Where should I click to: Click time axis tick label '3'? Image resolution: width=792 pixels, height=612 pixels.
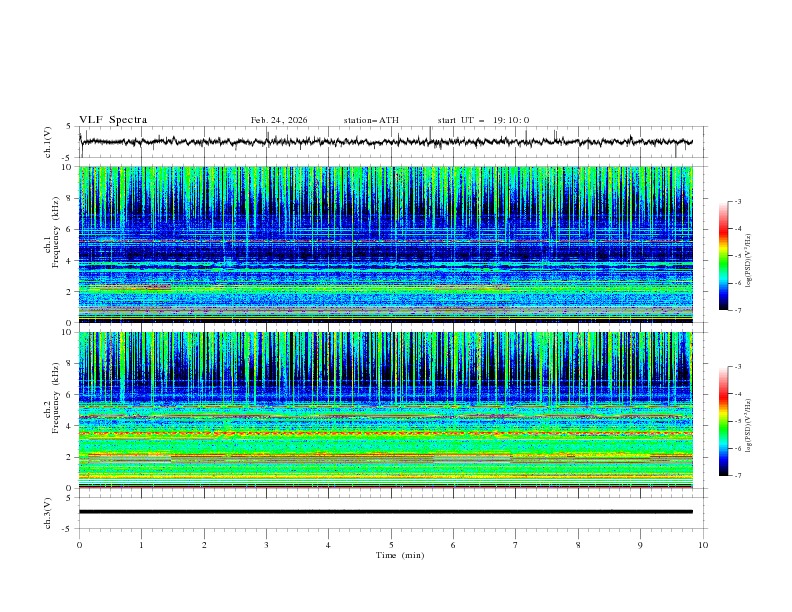[x=266, y=545]
